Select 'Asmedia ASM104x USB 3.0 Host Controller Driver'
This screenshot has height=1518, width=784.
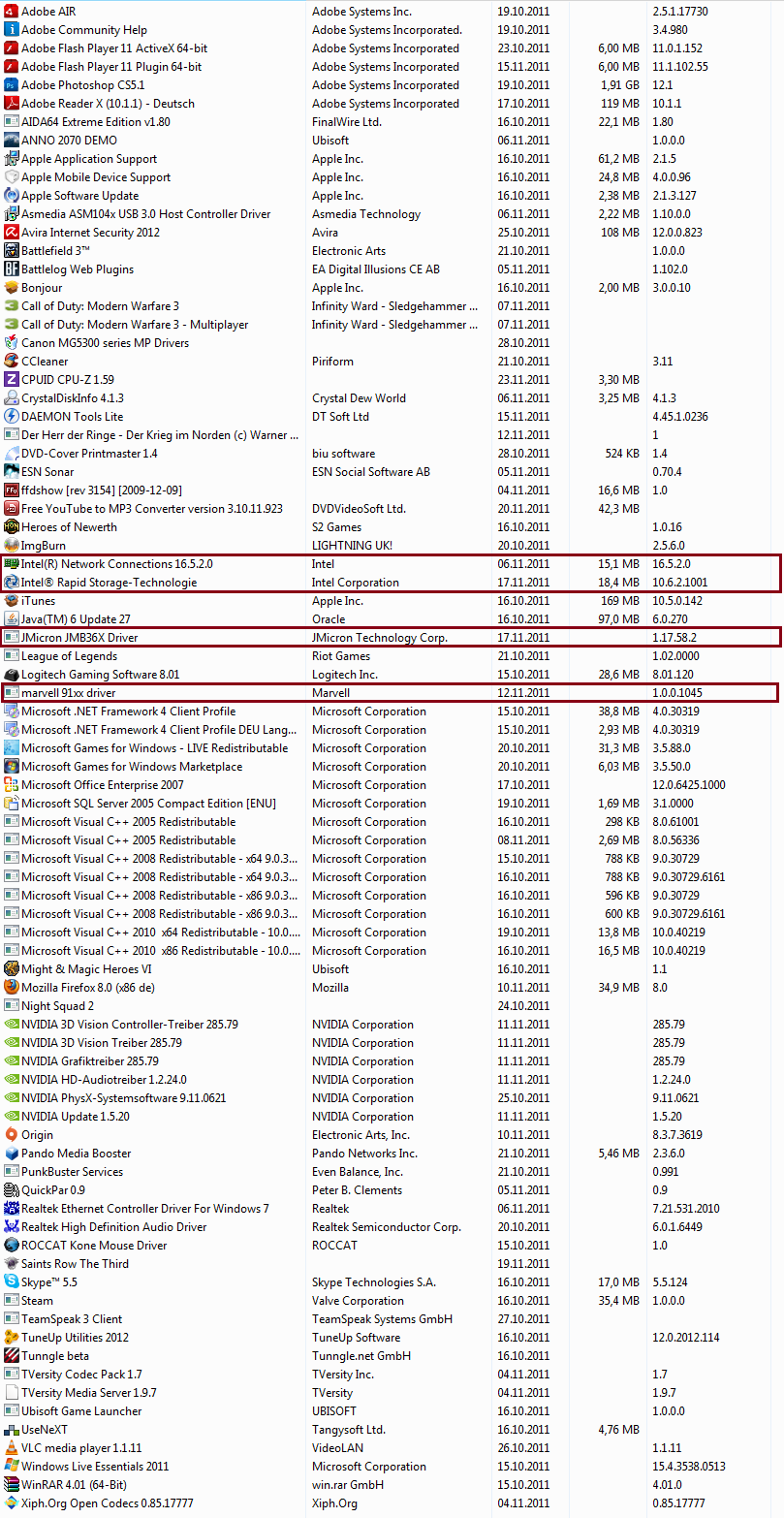[146, 214]
